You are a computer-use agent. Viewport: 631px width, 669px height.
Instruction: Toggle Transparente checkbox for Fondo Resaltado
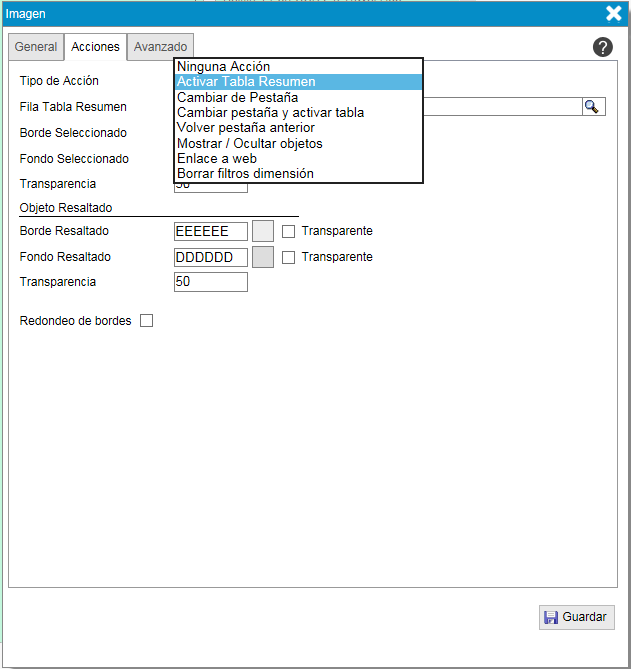[x=288, y=257]
